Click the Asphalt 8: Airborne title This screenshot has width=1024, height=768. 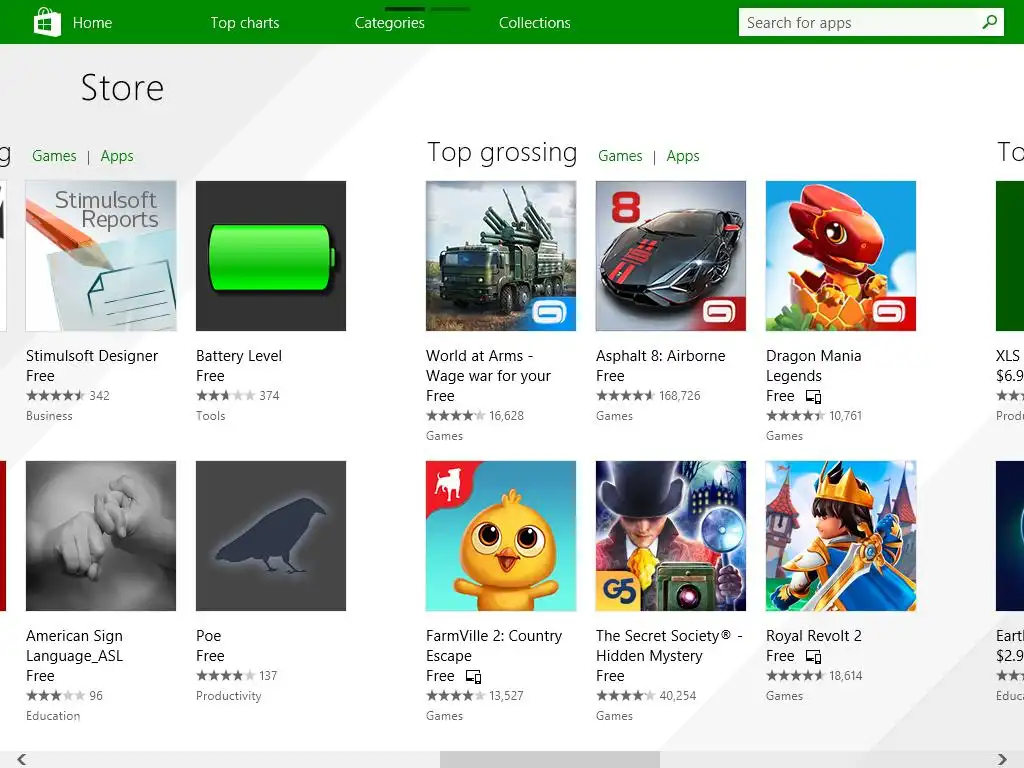(660, 356)
